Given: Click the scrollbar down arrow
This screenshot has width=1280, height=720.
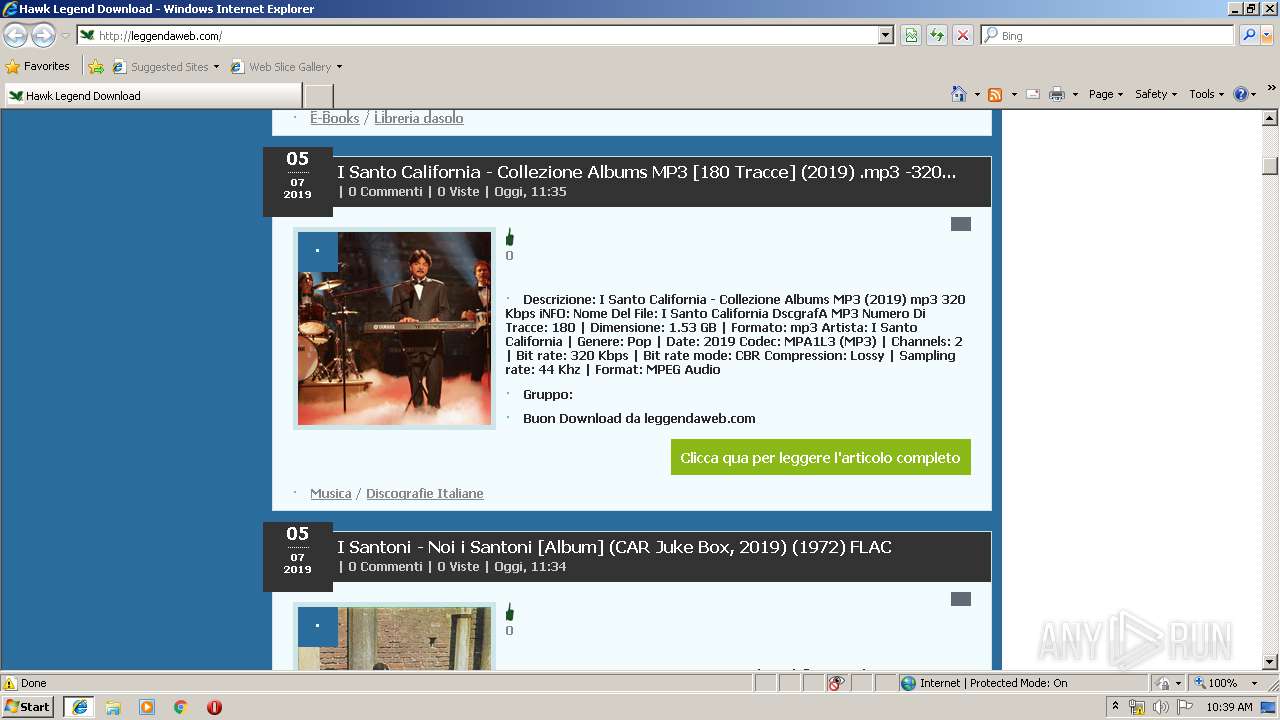Looking at the screenshot, I should pyautogui.click(x=1270, y=662).
